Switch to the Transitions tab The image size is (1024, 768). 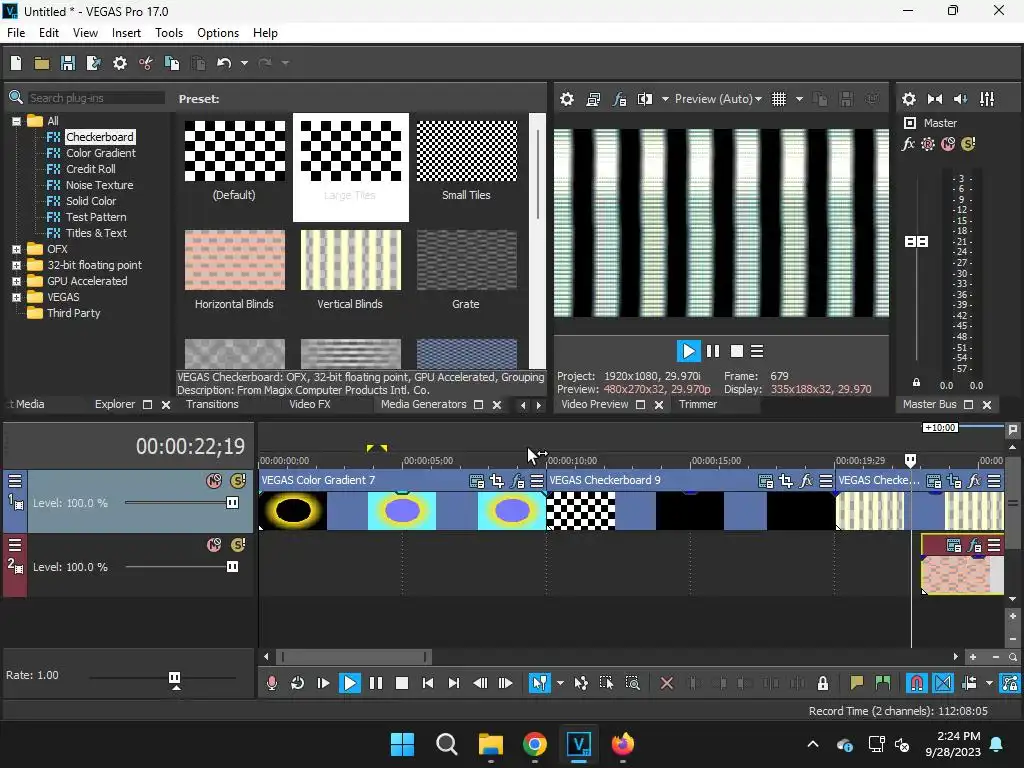click(212, 404)
